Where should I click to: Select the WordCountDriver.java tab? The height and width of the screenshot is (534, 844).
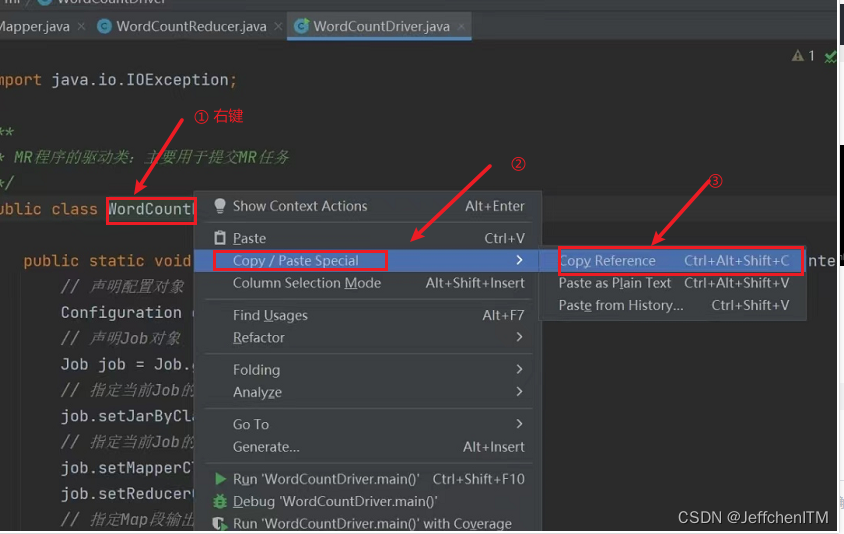click(379, 26)
